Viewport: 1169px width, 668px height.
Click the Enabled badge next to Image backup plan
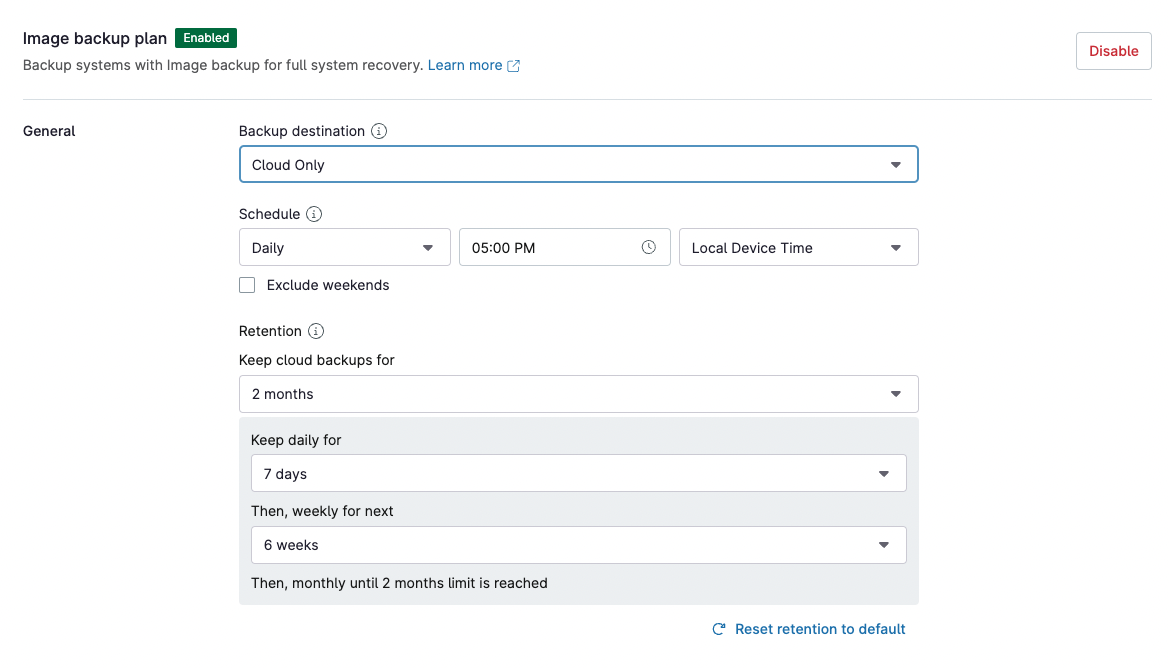click(x=206, y=38)
